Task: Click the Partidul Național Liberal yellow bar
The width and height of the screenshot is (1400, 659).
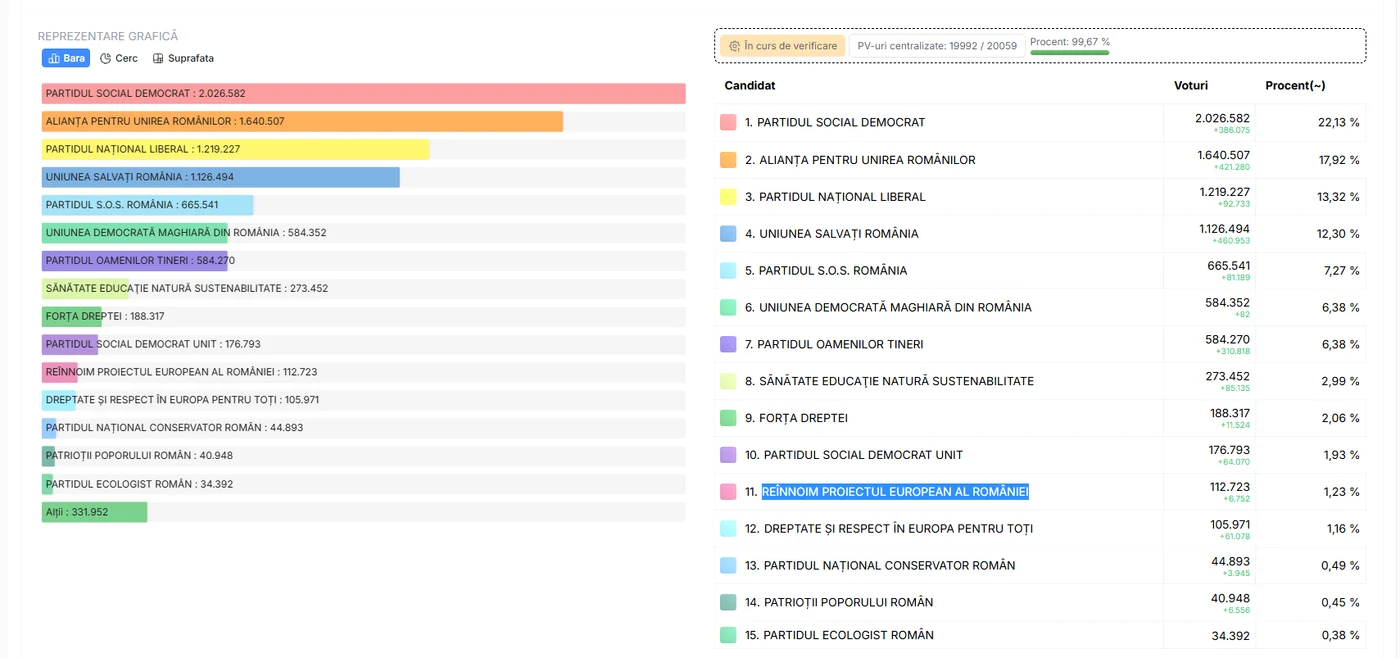Action: coord(236,149)
